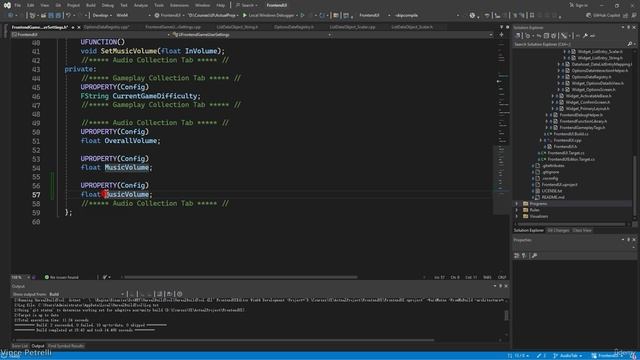Open Show output from Build dropdown
This screenshot has width=640, height=360.
pos(87,294)
